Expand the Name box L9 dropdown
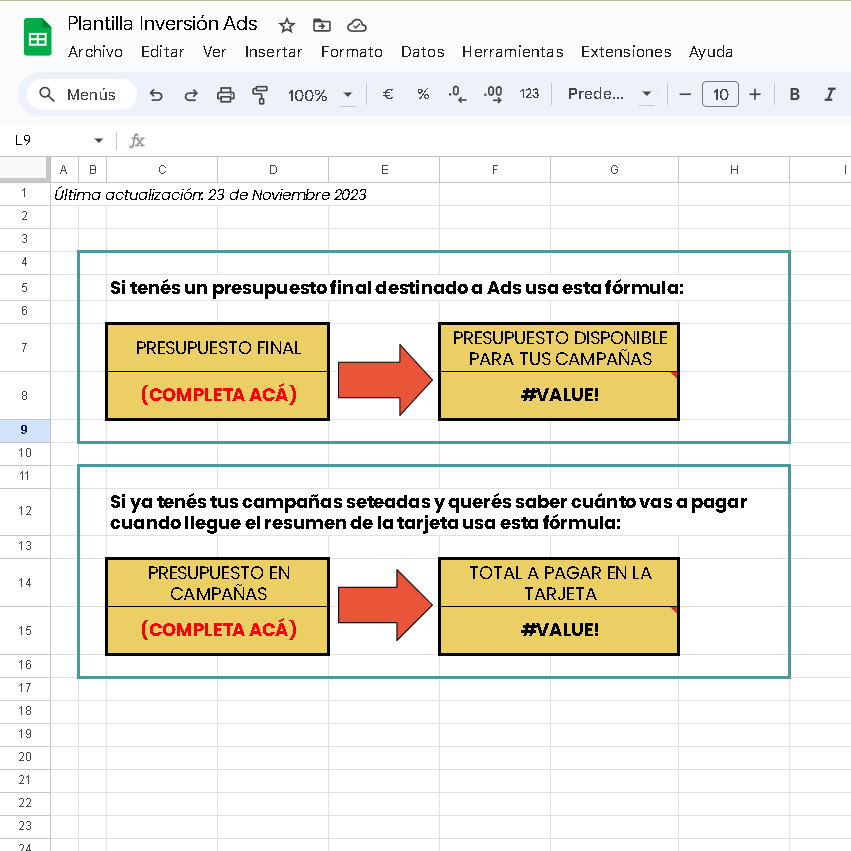This screenshot has width=851, height=851. 98,141
